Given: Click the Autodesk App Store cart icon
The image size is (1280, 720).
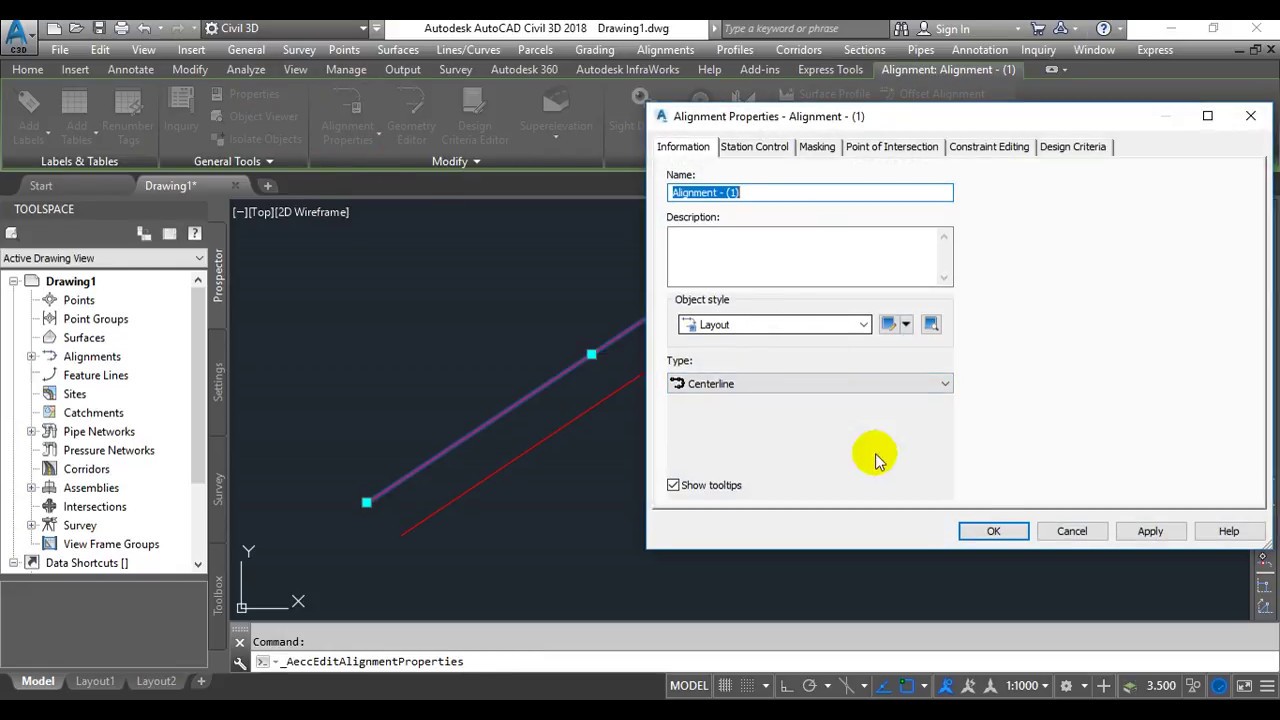Looking at the screenshot, I should (x=1038, y=28).
